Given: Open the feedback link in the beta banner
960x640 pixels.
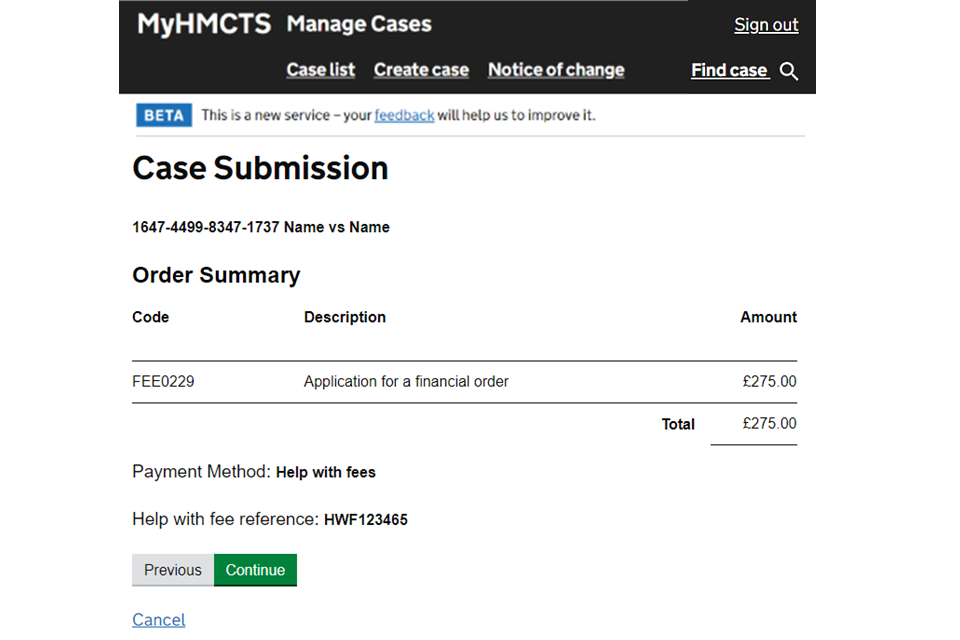Looking at the screenshot, I should [x=404, y=115].
